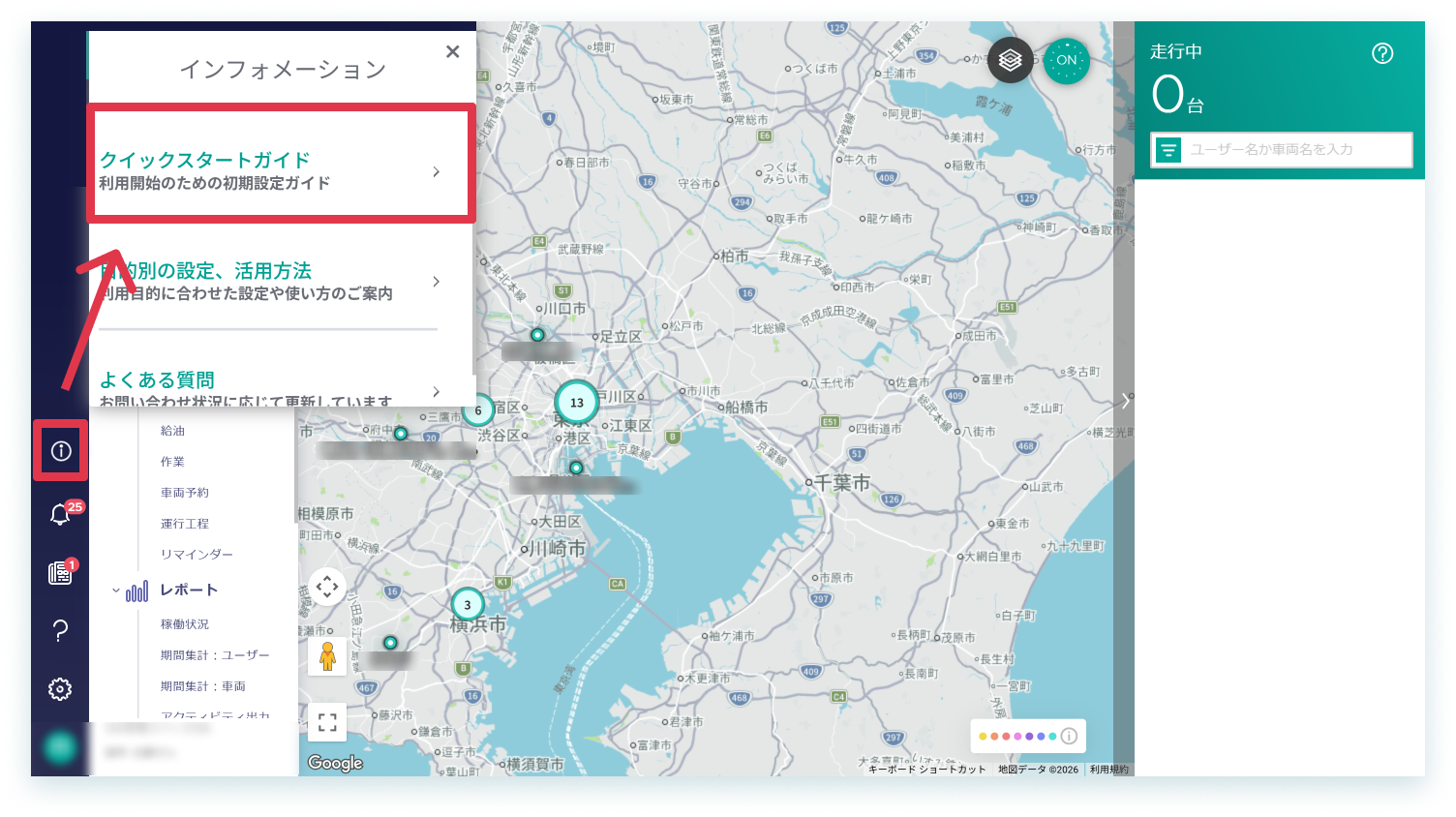Toggle the map fullscreen button
The width and height of the screenshot is (1456, 817).
point(327,722)
